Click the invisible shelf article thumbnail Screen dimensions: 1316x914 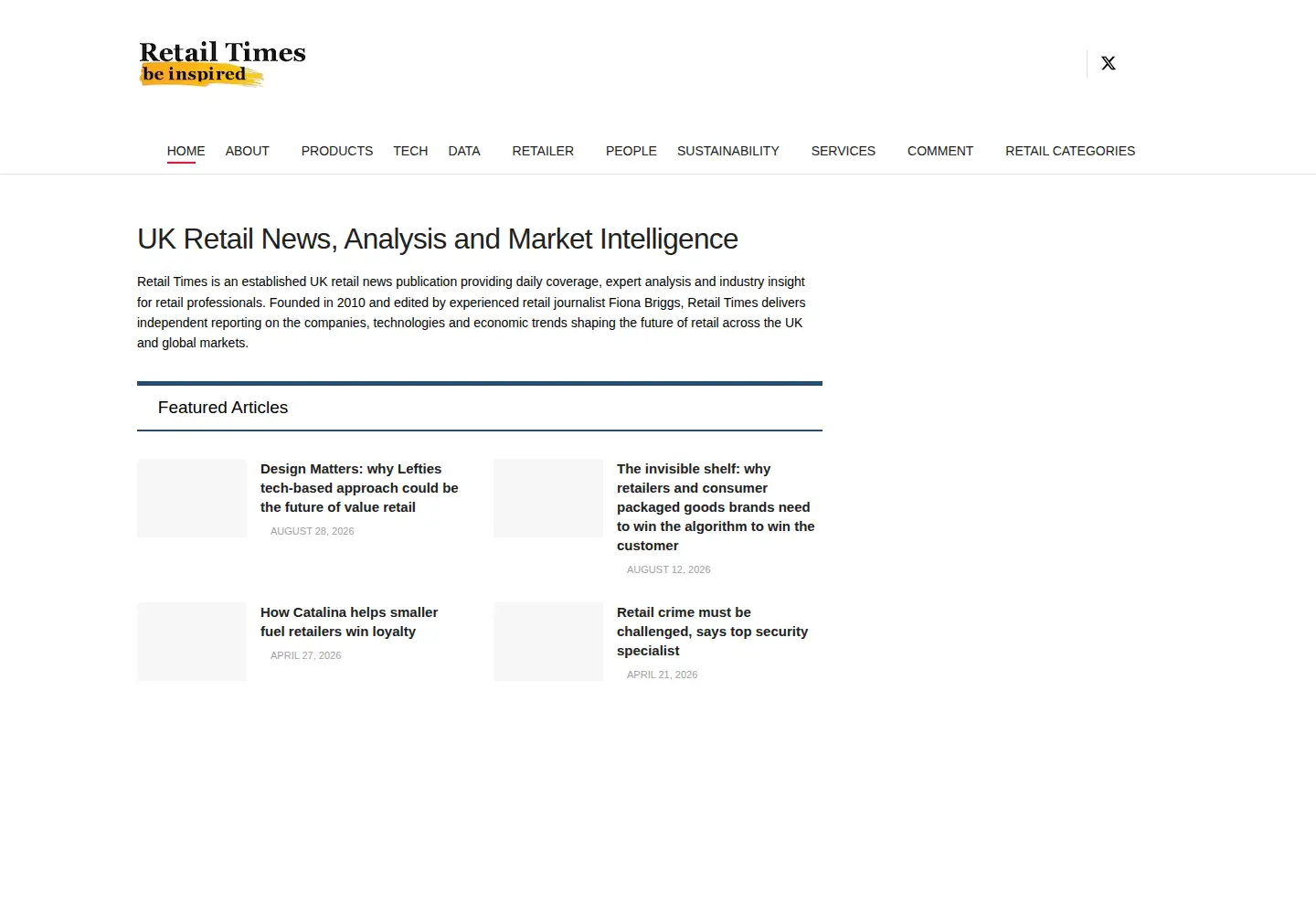click(548, 498)
